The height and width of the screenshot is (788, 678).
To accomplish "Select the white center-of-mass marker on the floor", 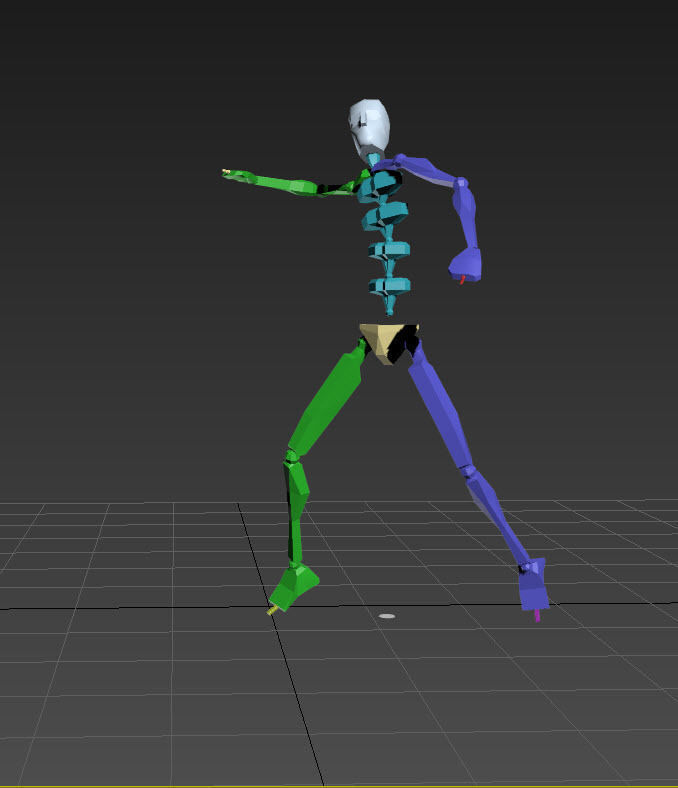I will click(386, 616).
